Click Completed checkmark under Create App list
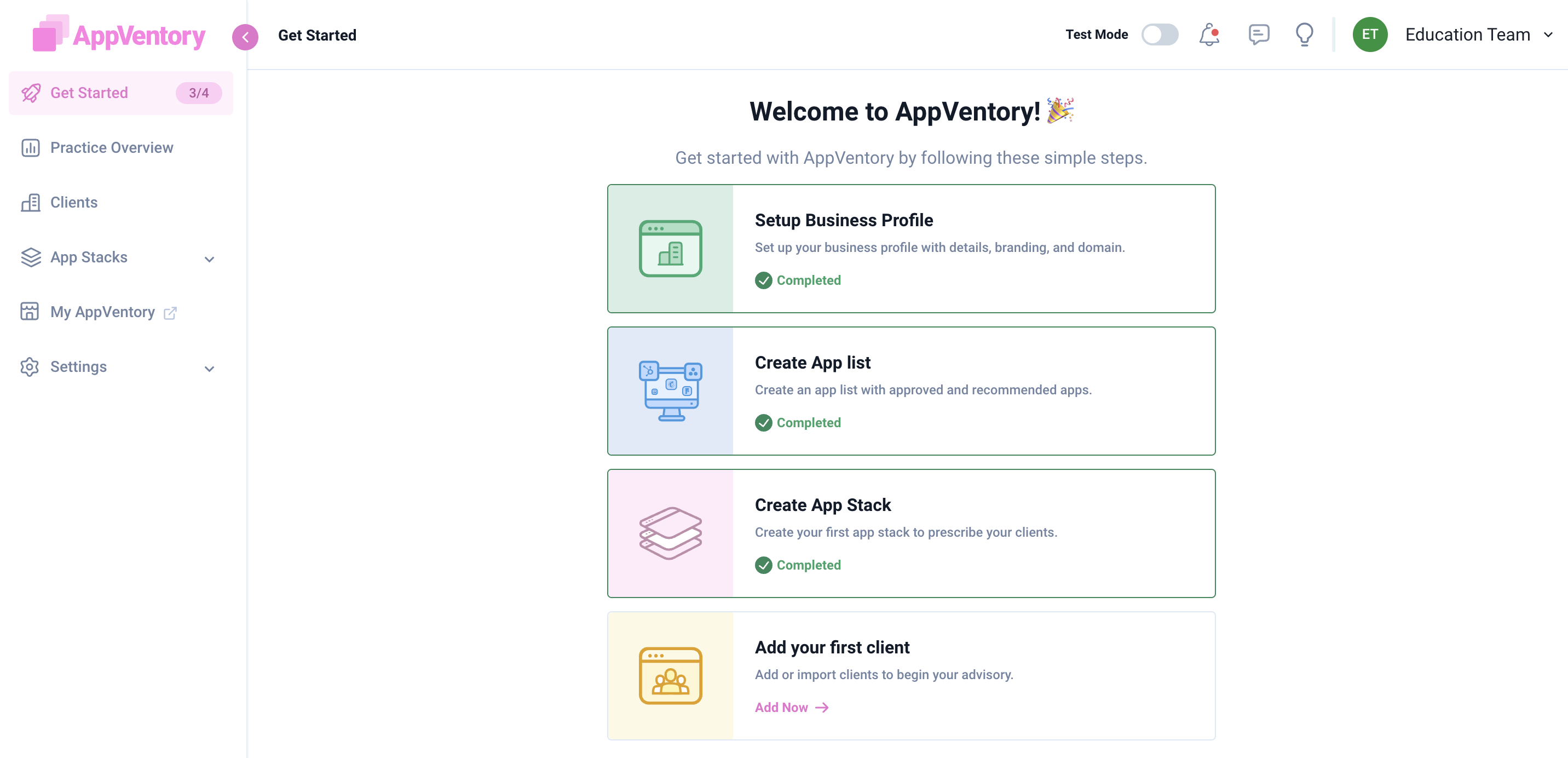 point(763,422)
